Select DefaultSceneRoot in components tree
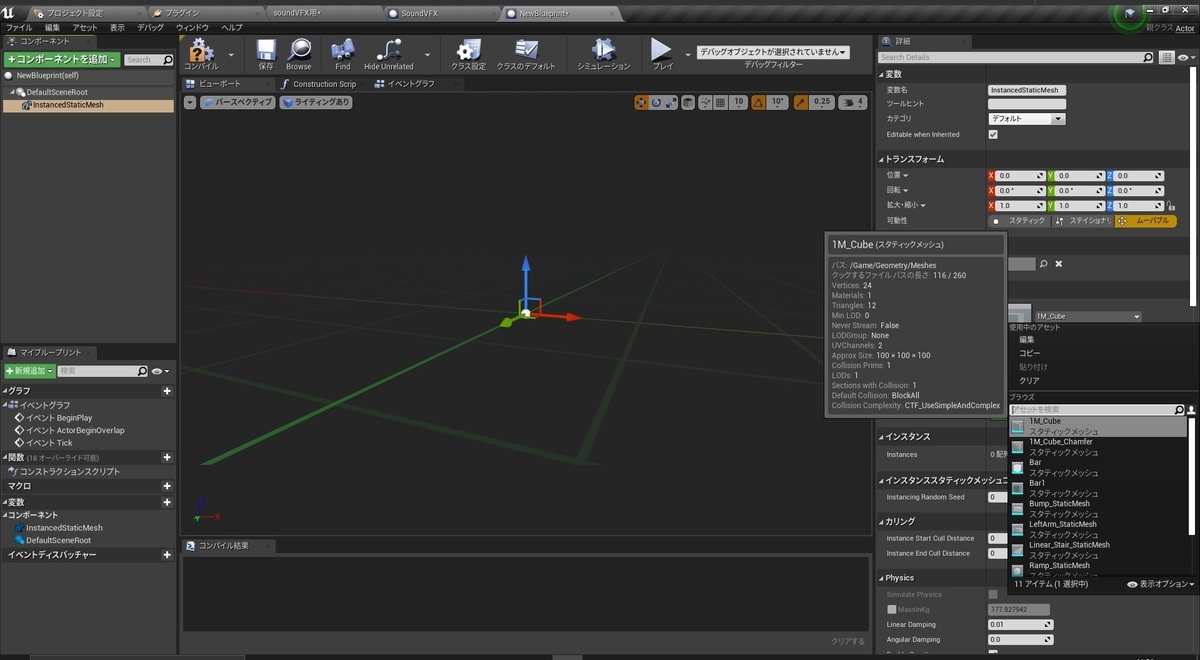 point(57,92)
